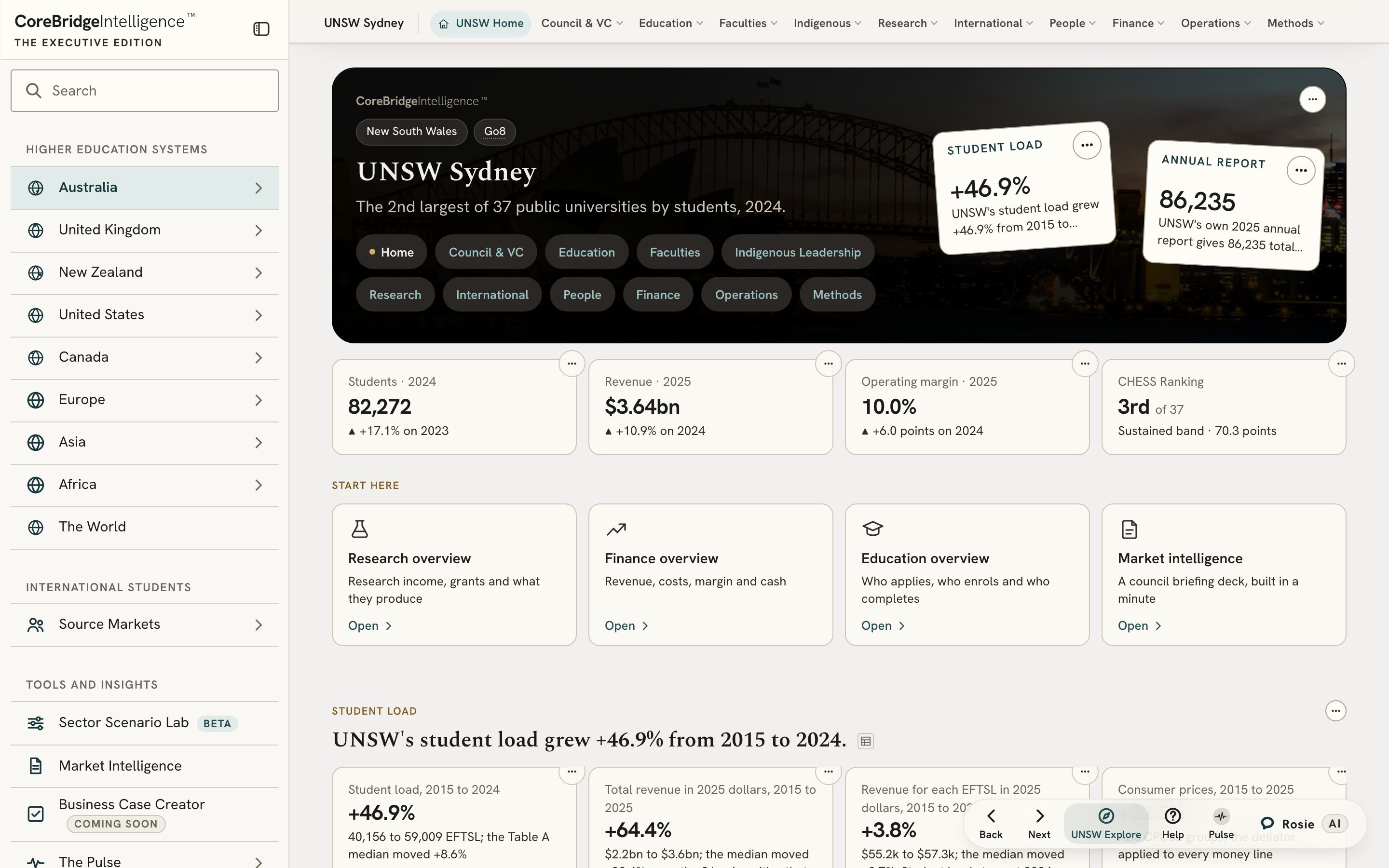1389x868 pixels.
Task: Click the Back arrow in the floating toolbar
Action: pyautogui.click(x=991, y=824)
